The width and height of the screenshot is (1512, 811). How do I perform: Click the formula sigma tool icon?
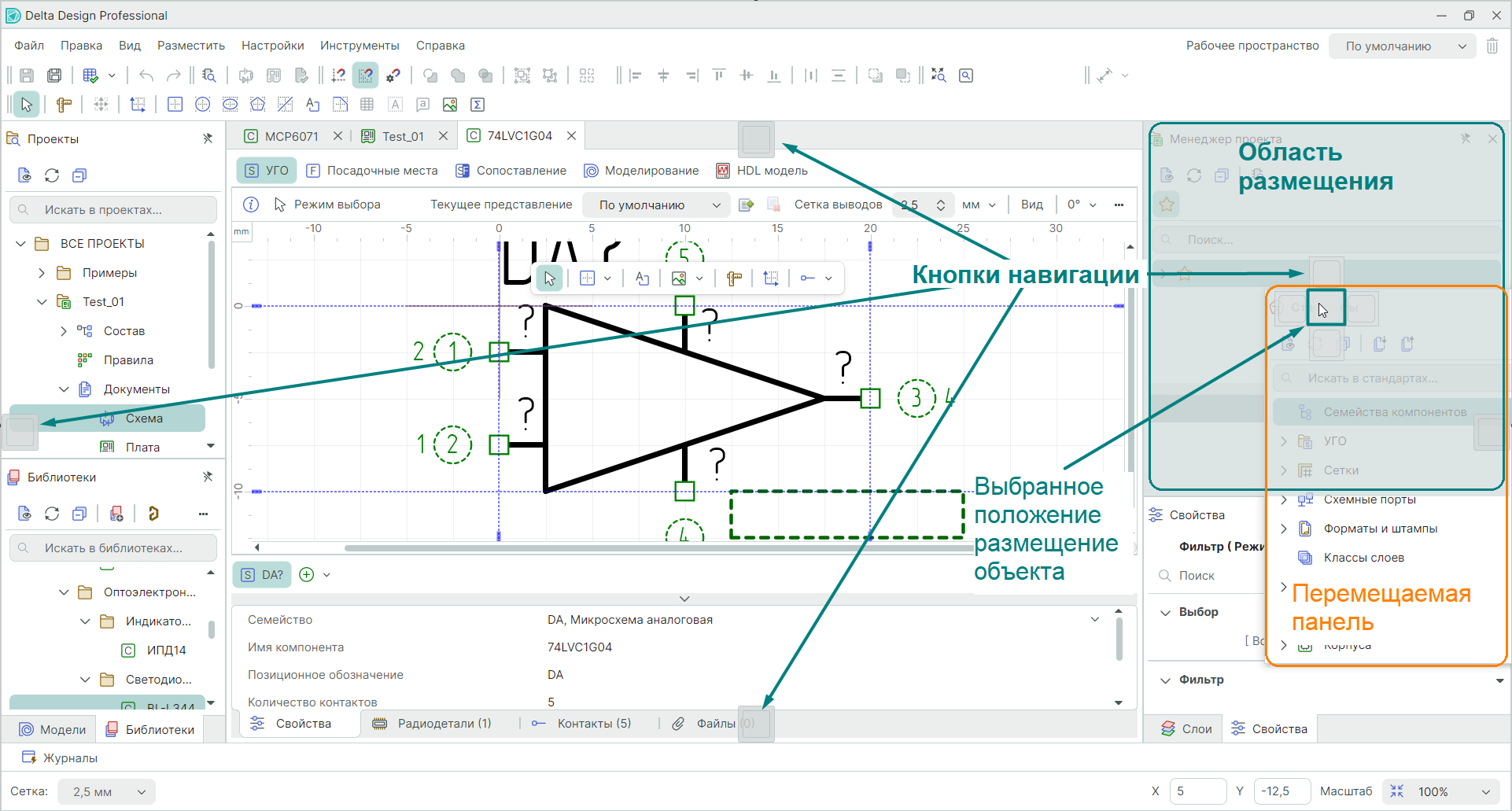477,105
